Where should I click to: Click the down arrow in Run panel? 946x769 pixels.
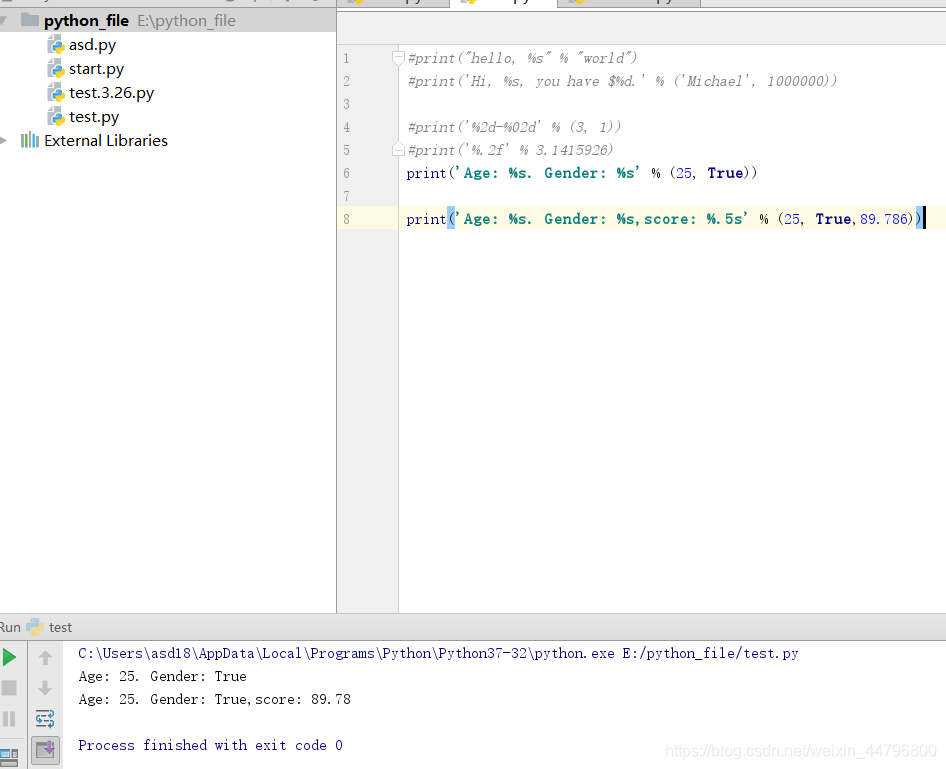[45, 688]
